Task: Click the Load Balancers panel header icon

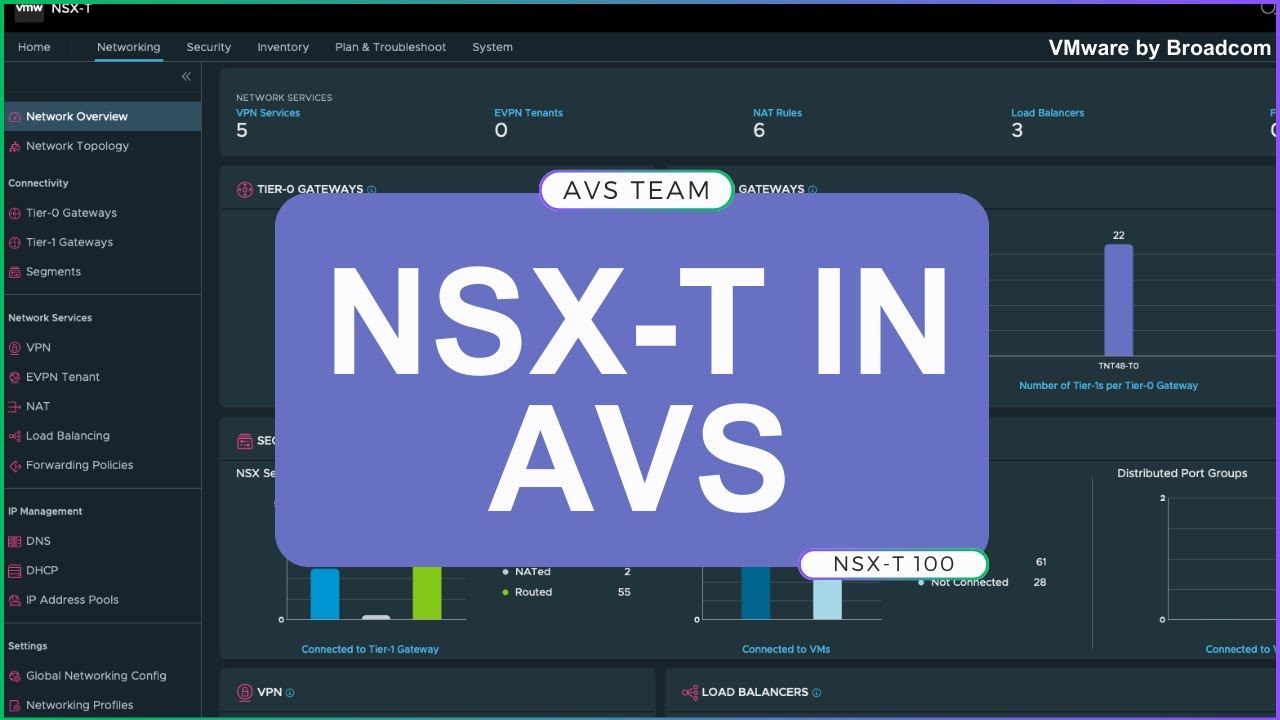Action: pos(689,692)
